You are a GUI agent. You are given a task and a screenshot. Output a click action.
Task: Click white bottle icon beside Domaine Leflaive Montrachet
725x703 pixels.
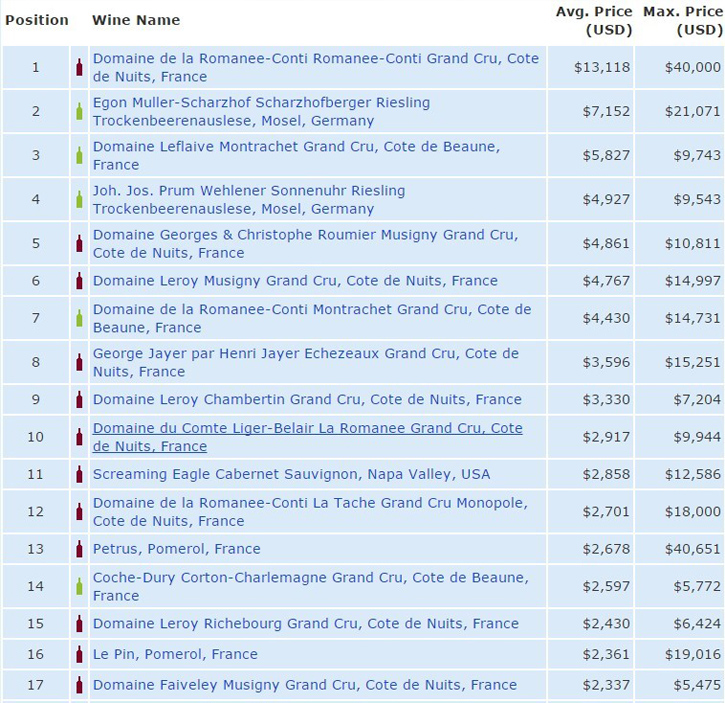[x=79, y=155]
